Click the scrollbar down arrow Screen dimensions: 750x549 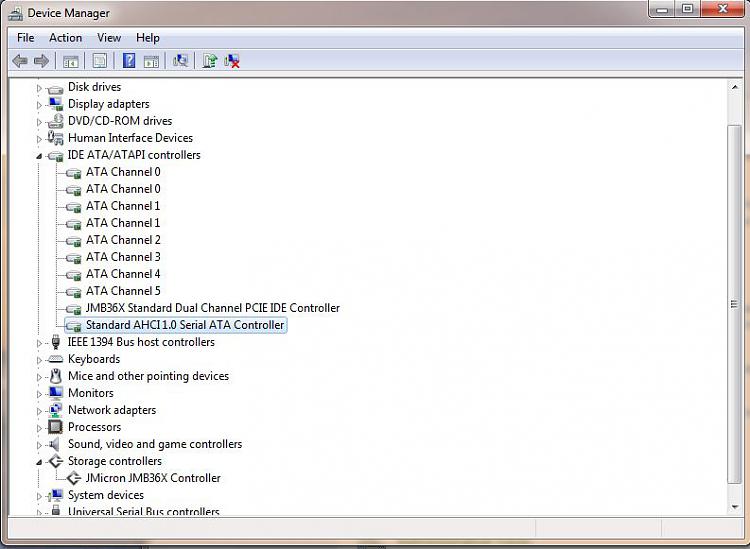(734, 507)
